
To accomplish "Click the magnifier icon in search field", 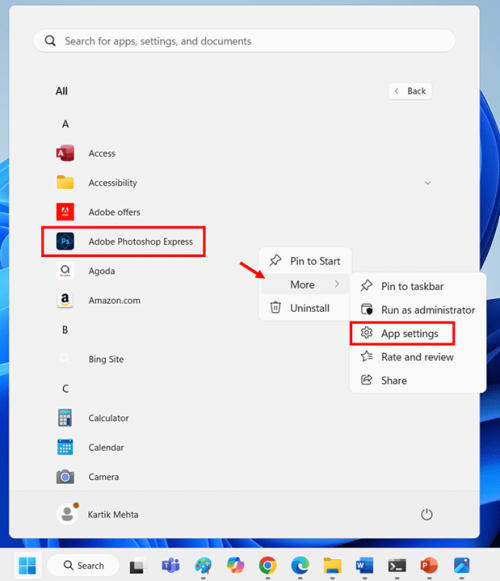I will 50,41.
